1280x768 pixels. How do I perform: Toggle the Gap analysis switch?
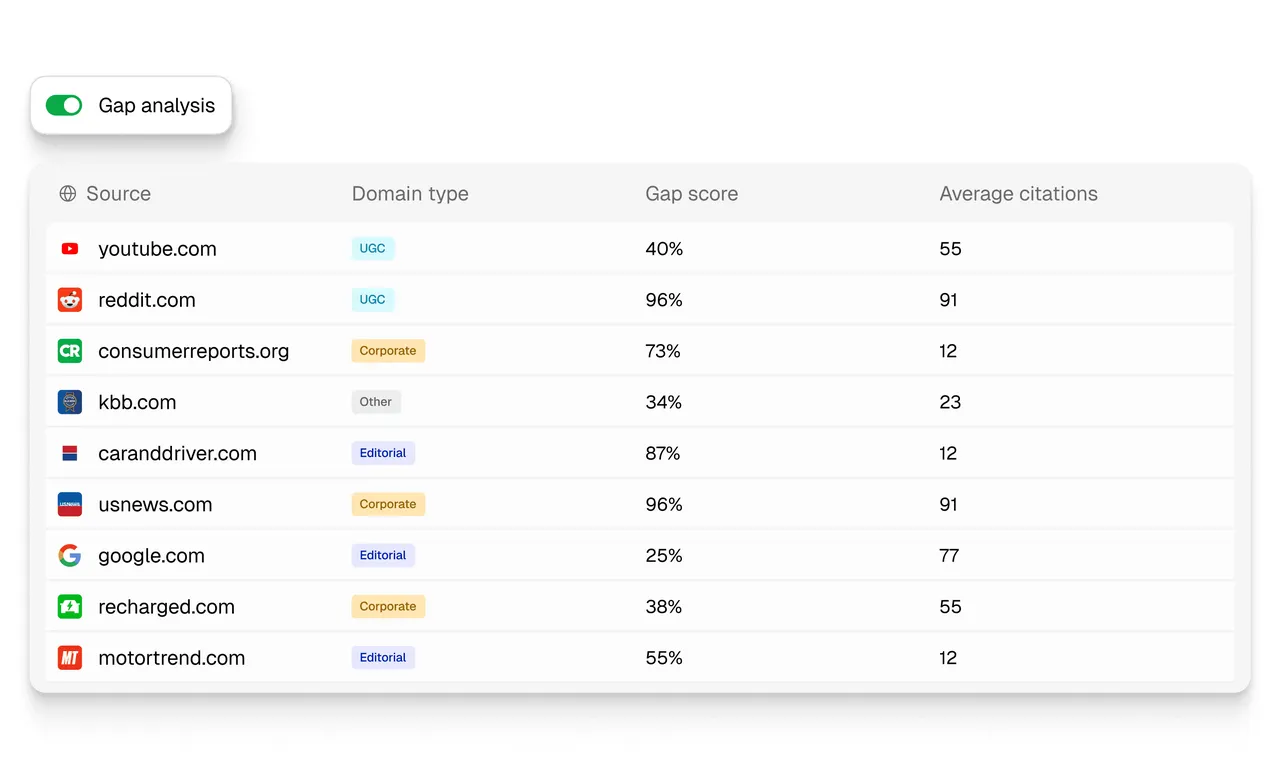(64, 105)
